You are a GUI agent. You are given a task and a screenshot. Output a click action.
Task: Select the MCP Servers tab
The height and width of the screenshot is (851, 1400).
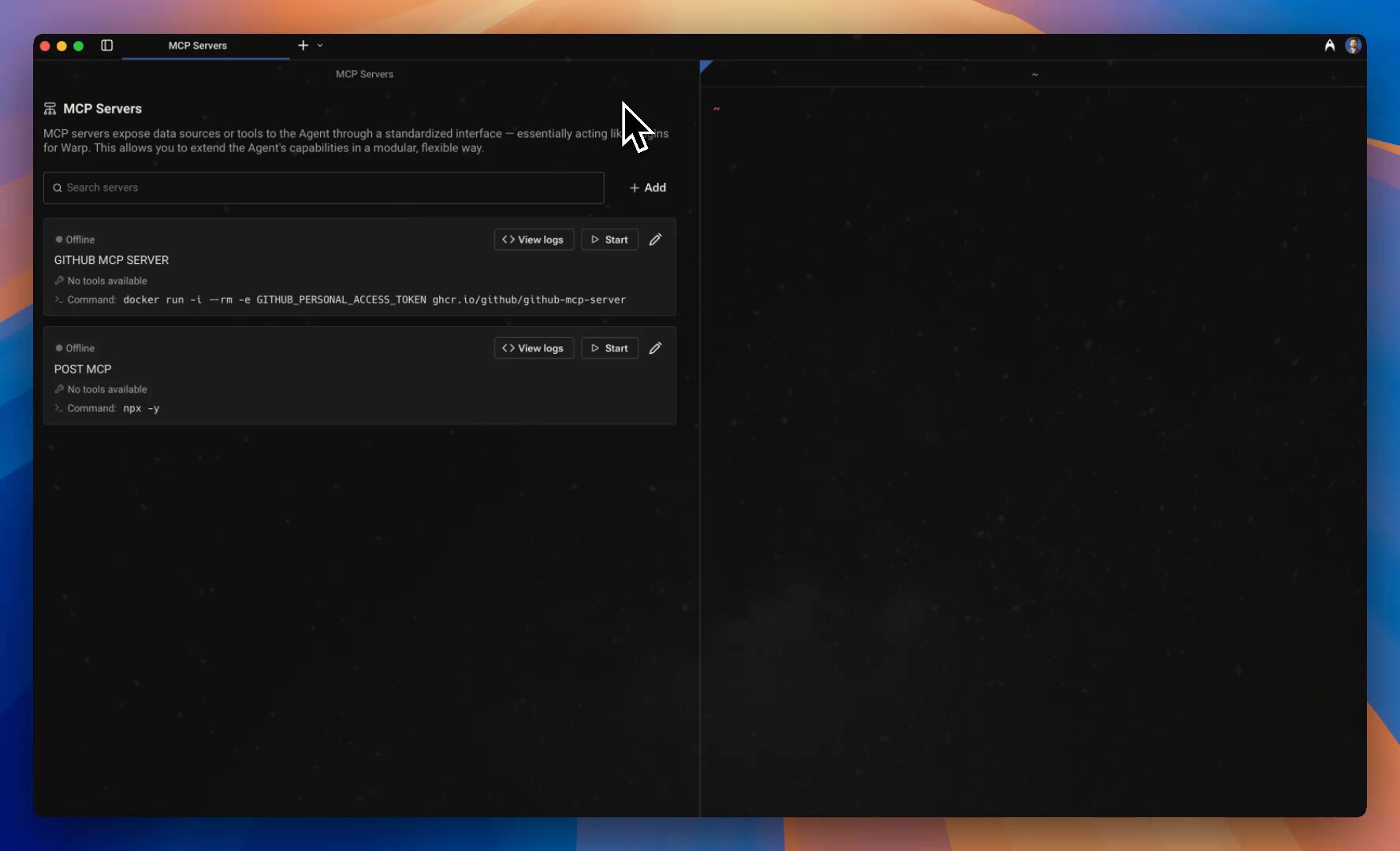(197, 46)
